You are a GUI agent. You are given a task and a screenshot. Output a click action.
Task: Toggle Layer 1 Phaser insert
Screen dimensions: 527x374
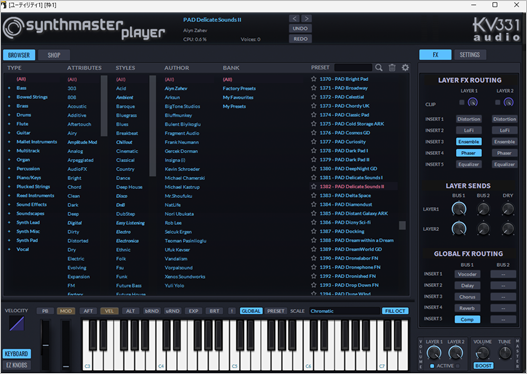click(469, 153)
